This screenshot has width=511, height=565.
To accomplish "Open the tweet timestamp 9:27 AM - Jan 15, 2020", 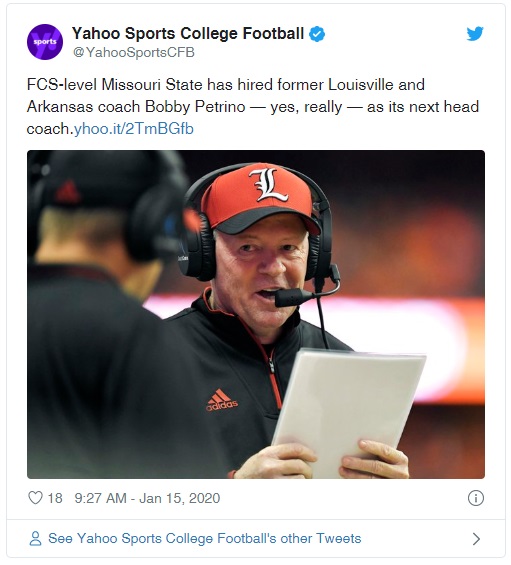I will (x=147, y=498).
